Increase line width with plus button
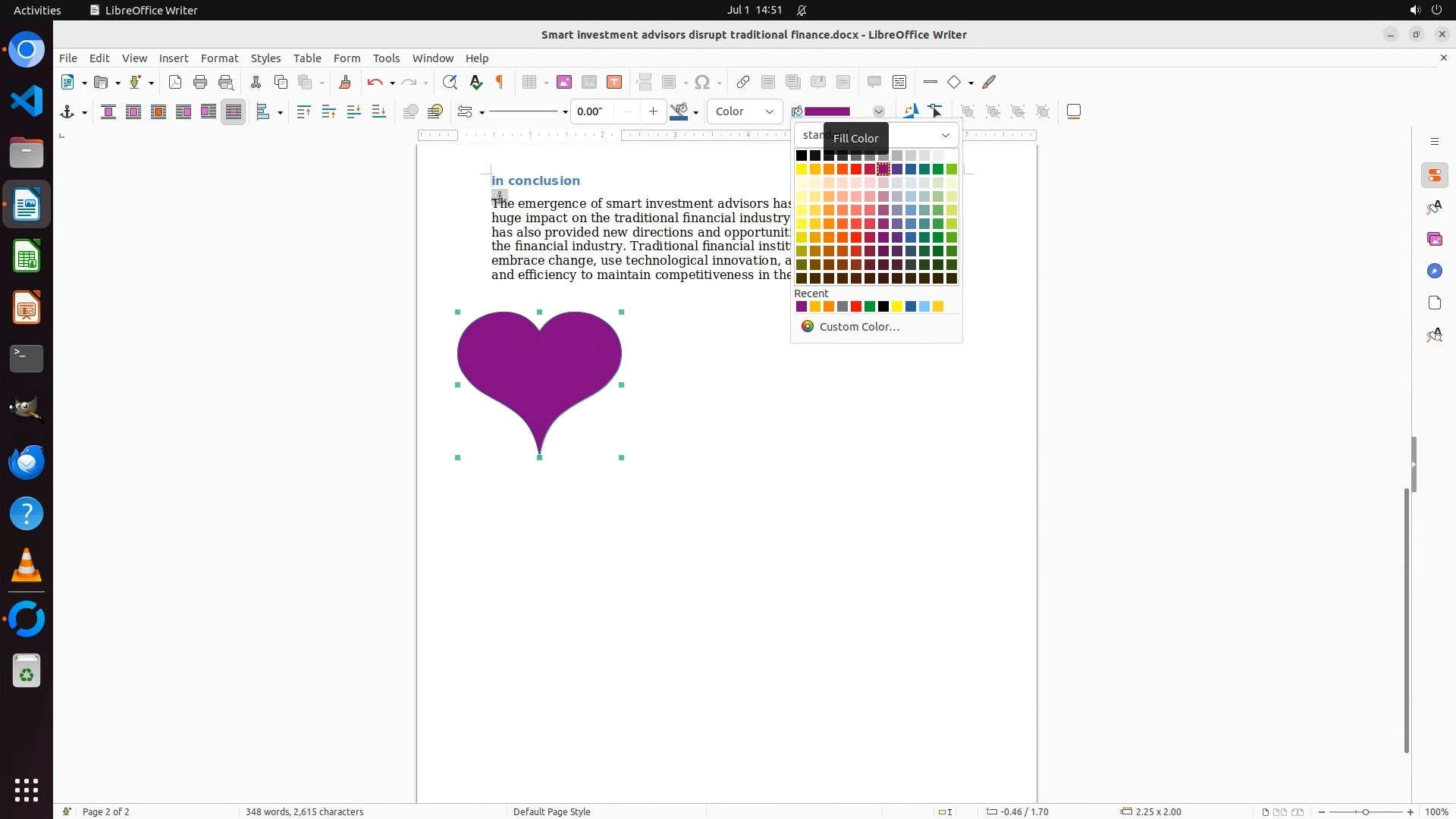The image size is (1456, 819). [653, 112]
